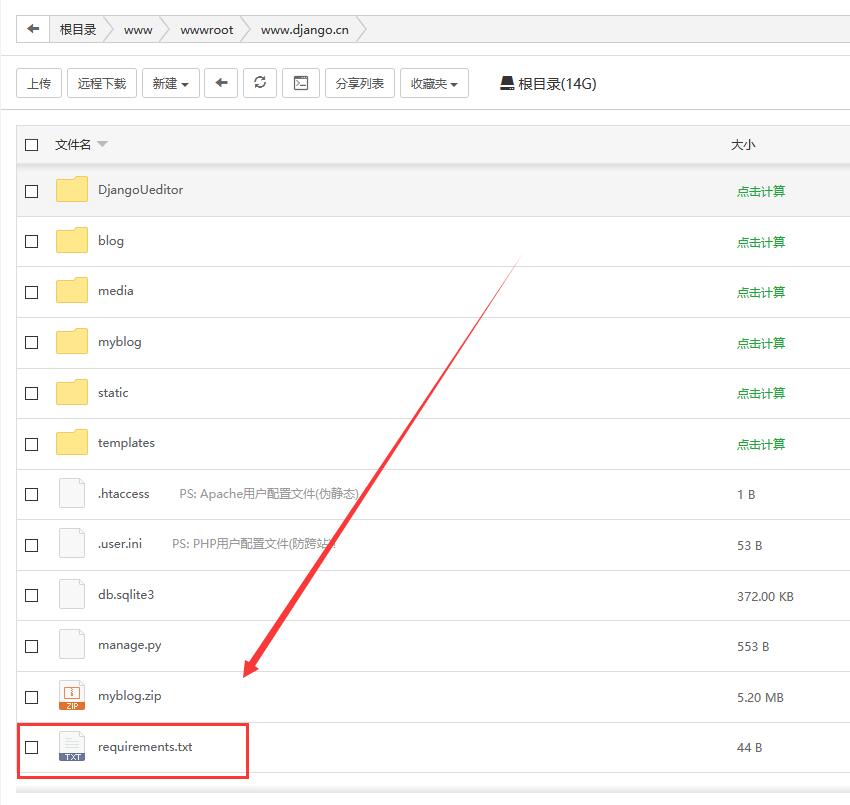Screen dimensions: 850x805
Task: Select the manage.py checkbox
Action: pos(32,646)
